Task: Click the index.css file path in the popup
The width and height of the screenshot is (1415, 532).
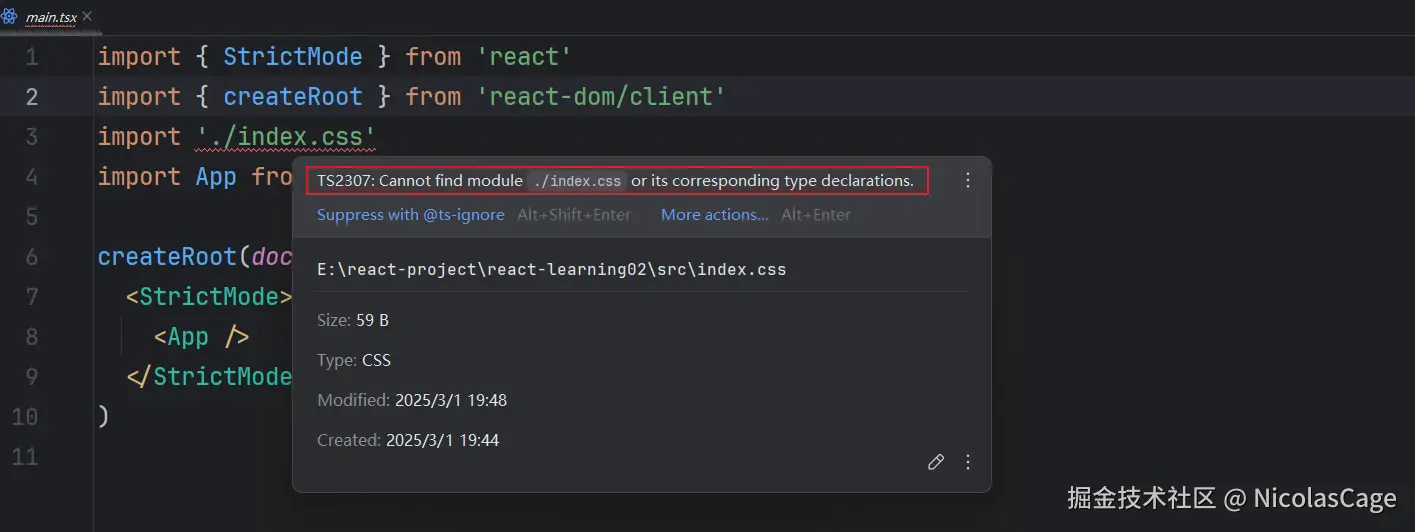Action: tap(551, 270)
